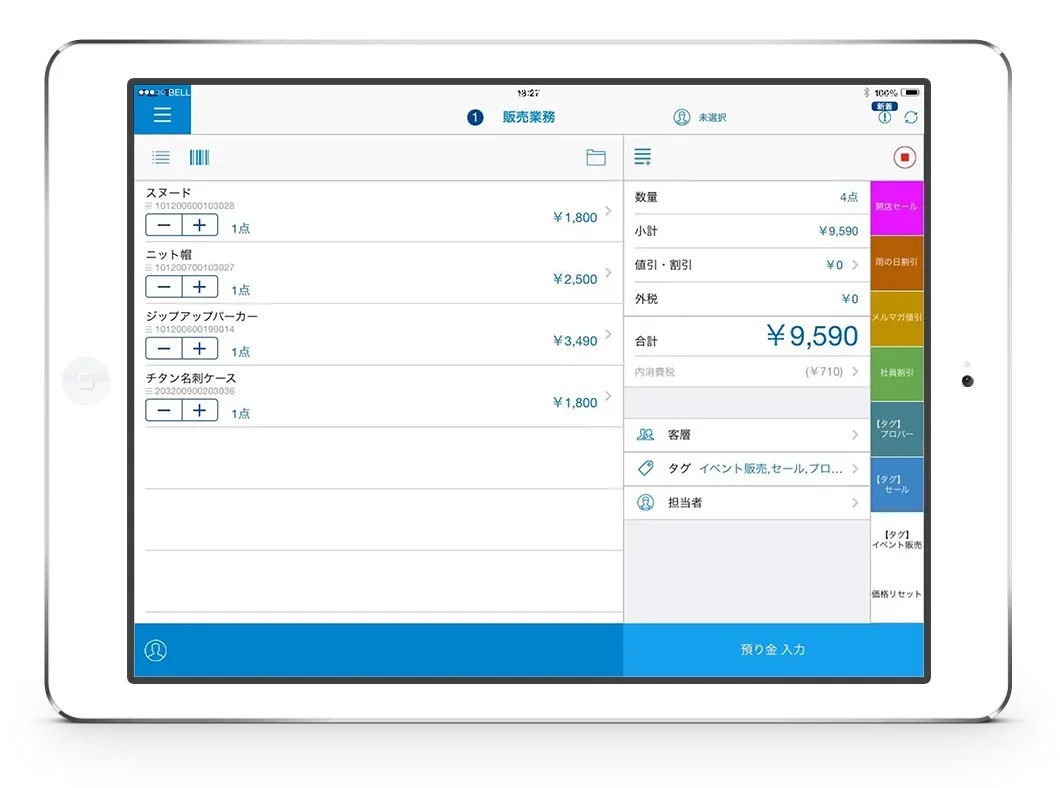Image resolution: width=1060 pixels, height=788 pixels.
Task: Click the ジップアップパーカー product name
Action: point(201,316)
